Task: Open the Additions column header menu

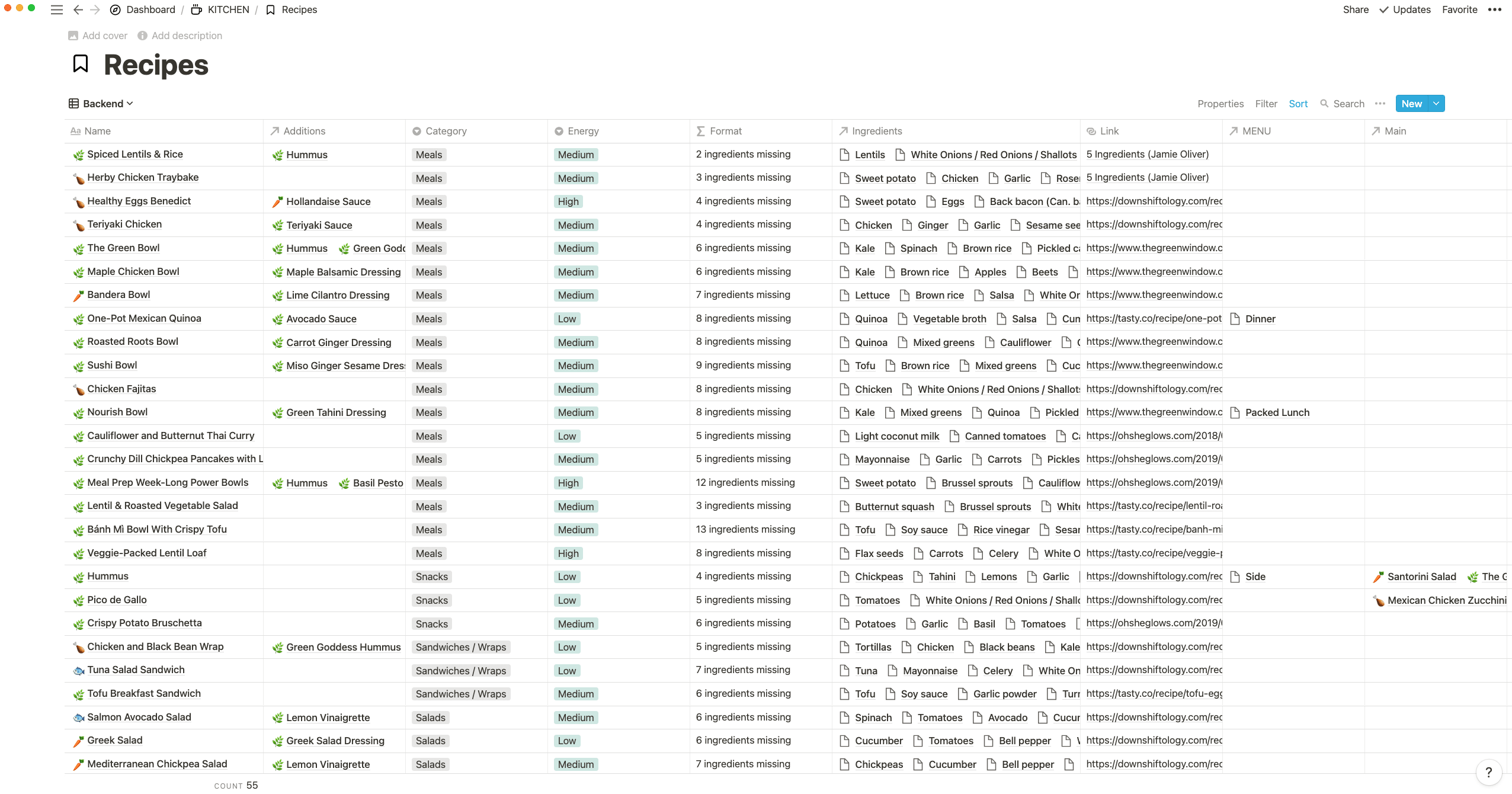Action: point(334,131)
